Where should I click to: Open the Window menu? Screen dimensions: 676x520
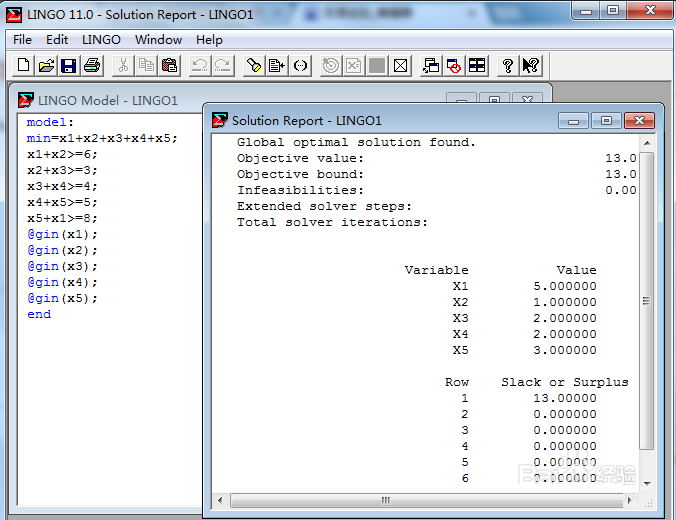pos(158,40)
